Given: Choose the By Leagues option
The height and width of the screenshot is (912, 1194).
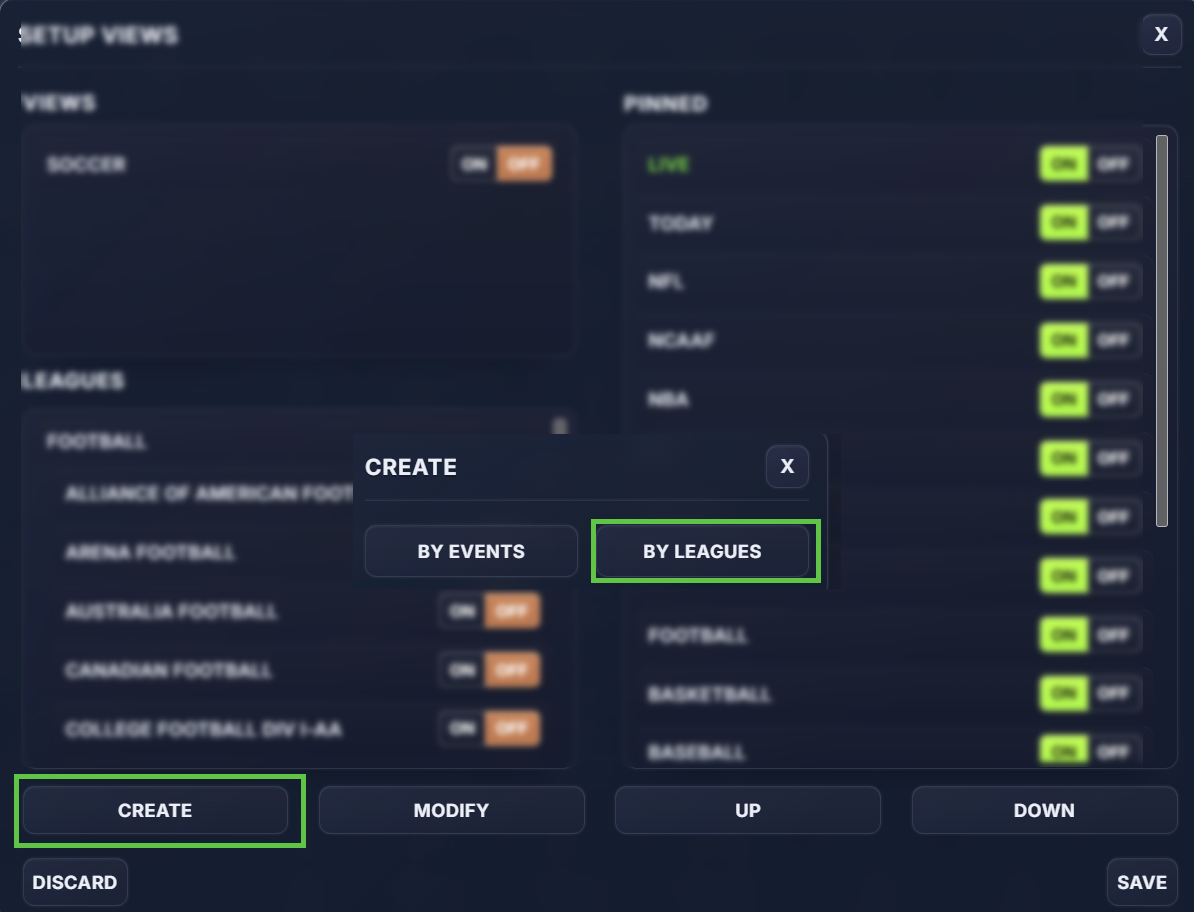Looking at the screenshot, I should point(701,551).
